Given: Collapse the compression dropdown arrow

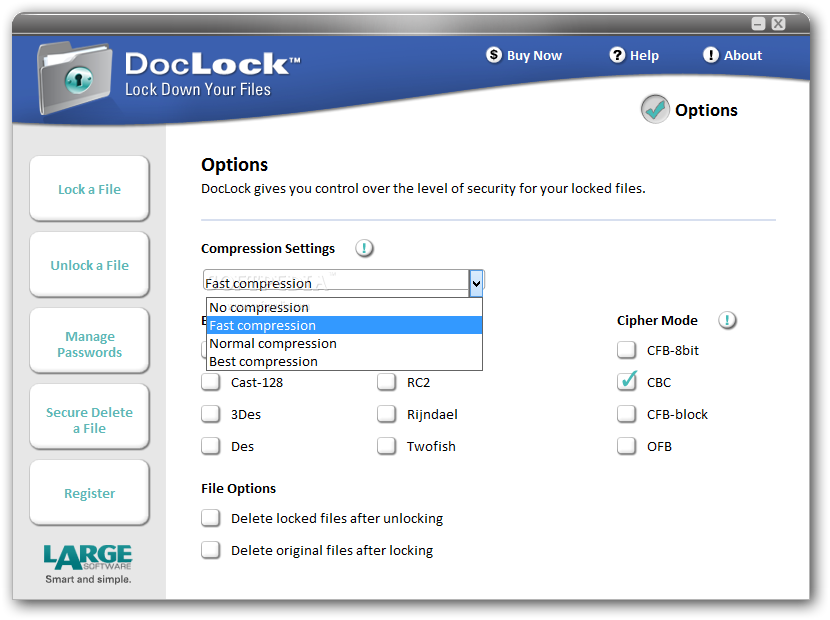Looking at the screenshot, I should click(476, 283).
